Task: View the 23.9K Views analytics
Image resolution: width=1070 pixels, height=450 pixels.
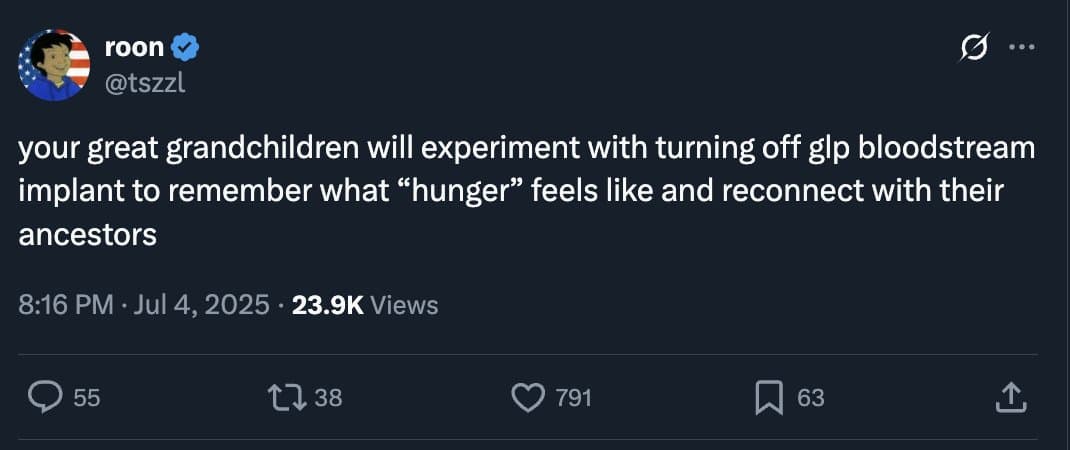Action: click(x=364, y=305)
